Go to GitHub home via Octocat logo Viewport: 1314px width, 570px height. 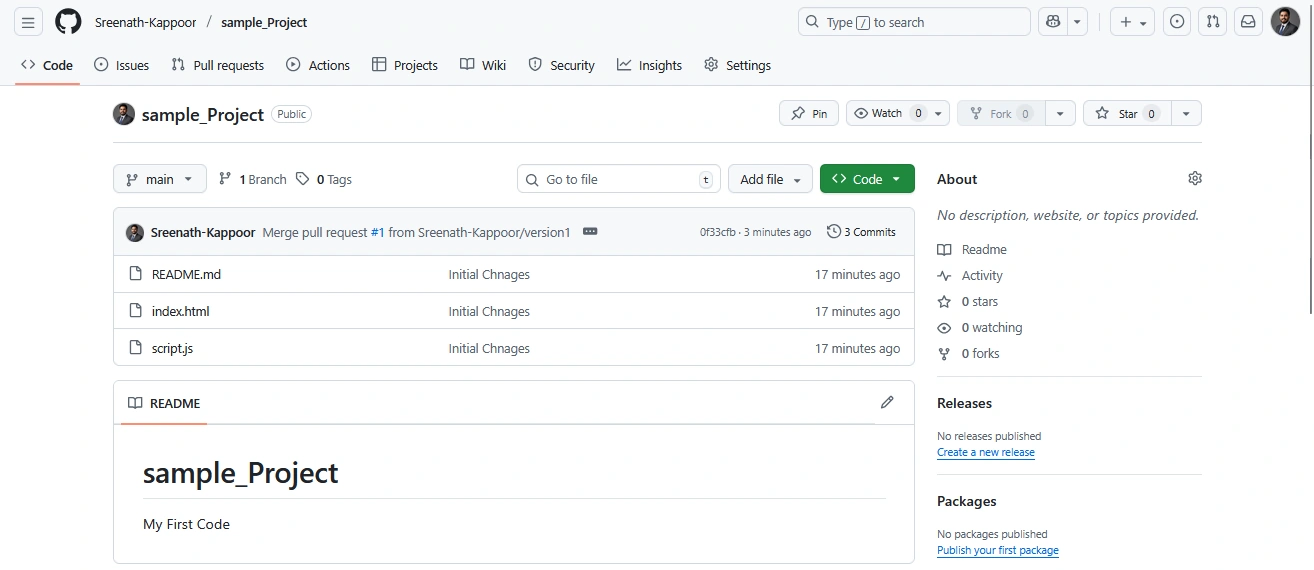68,22
